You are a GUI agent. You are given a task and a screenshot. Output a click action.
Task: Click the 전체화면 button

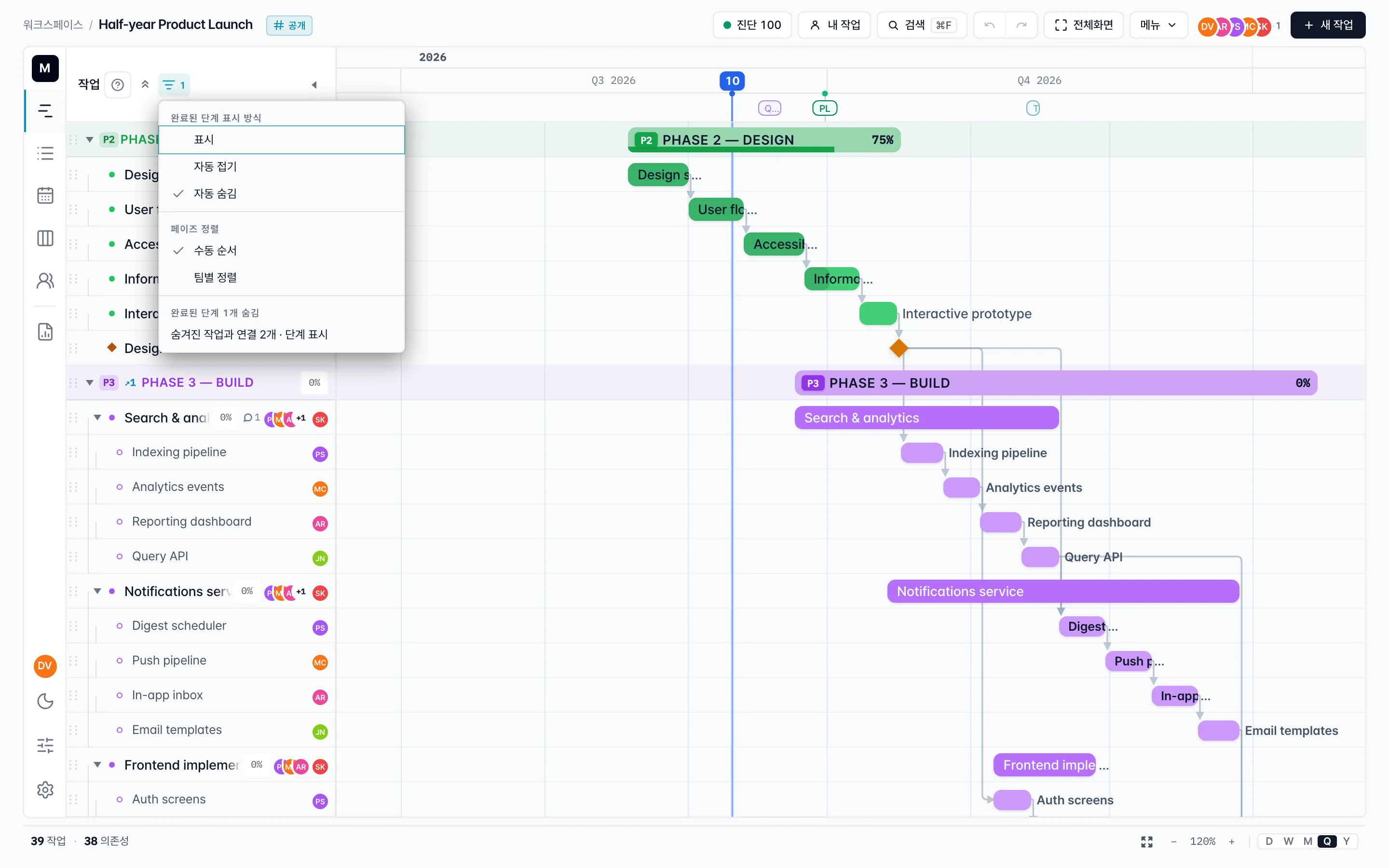click(x=1084, y=25)
